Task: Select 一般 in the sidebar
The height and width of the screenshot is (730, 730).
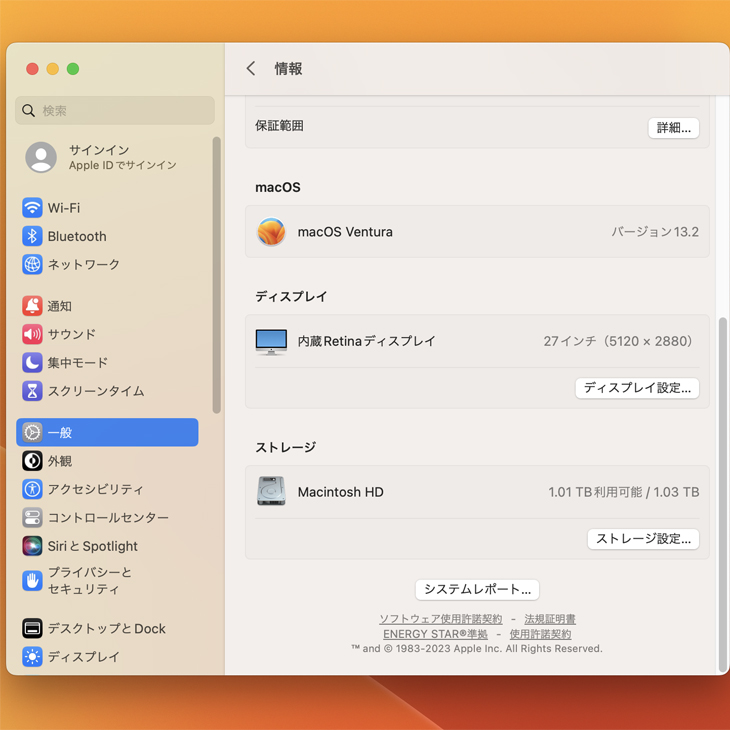Action: click(107, 432)
